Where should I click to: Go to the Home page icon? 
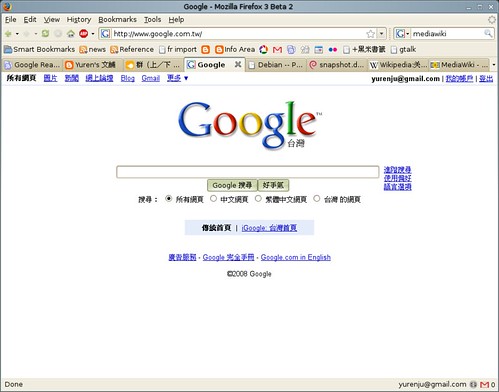pyautogui.click(x=71, y=34)
